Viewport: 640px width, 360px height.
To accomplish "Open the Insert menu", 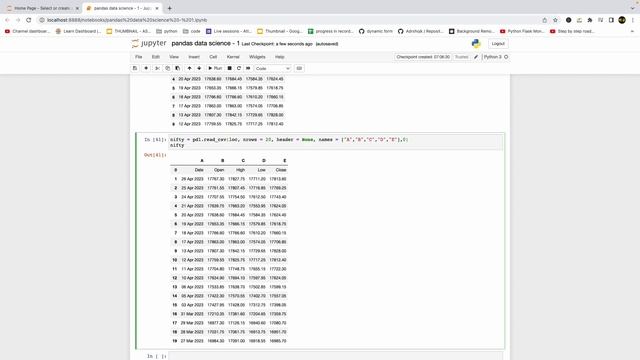I will tap(194, 57).
